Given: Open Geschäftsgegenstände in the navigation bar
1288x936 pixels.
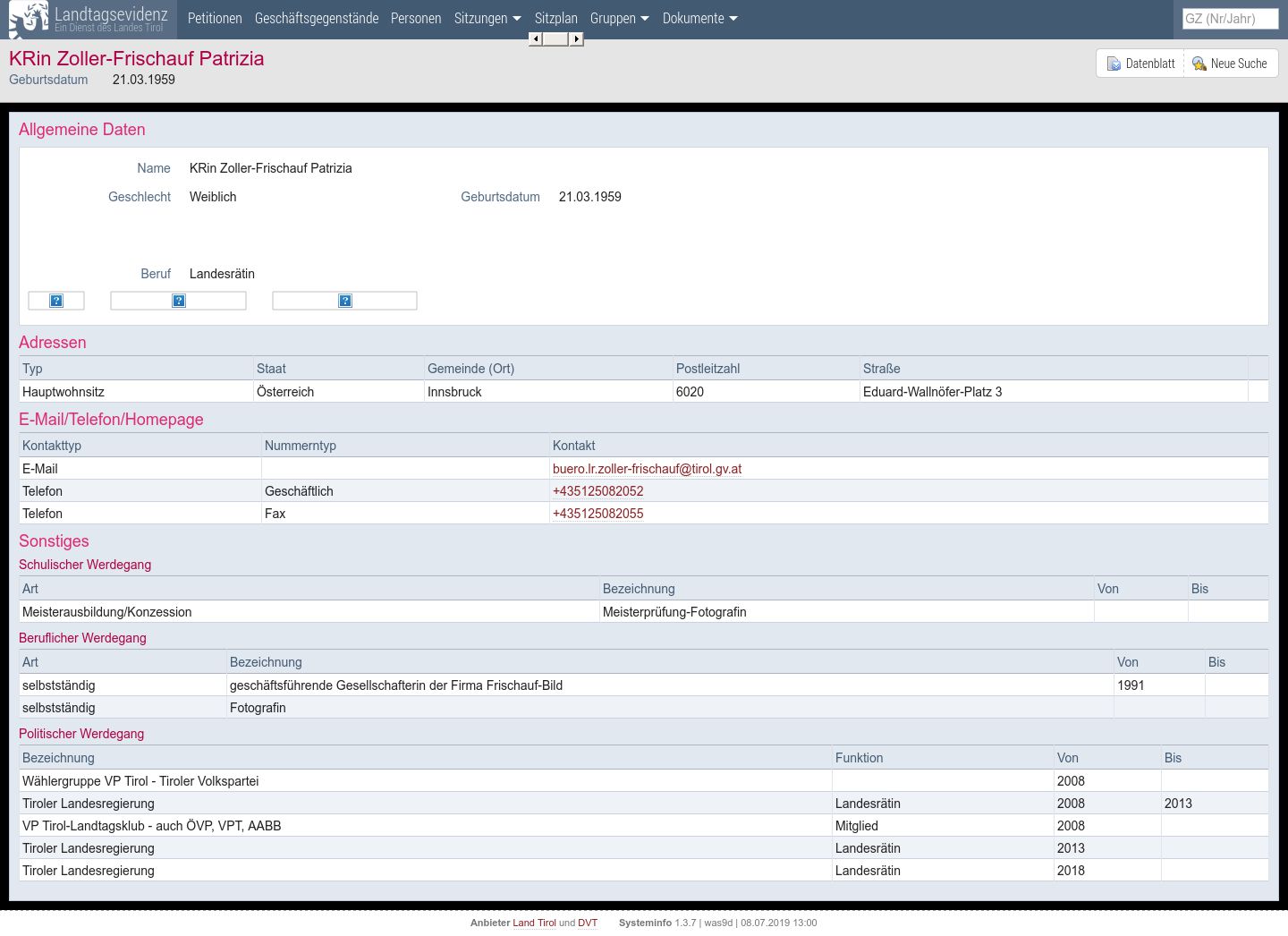Looking at the screenshot, I should pyautogui.click(x=317, y=19).
